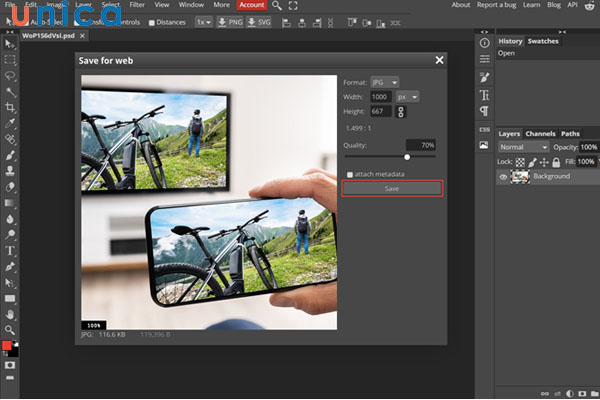Switch to the Channels tab
Image resolution: width=600 pixels, height=400 pixels.
tap(540, 133)
